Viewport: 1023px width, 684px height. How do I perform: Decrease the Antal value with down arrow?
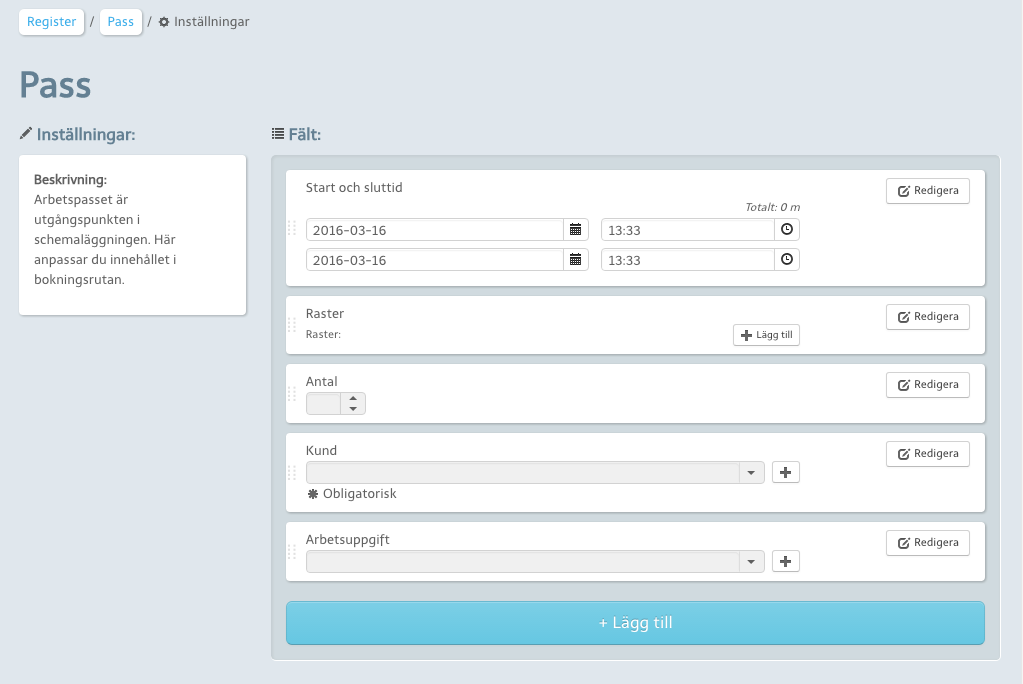pos(353,409)
